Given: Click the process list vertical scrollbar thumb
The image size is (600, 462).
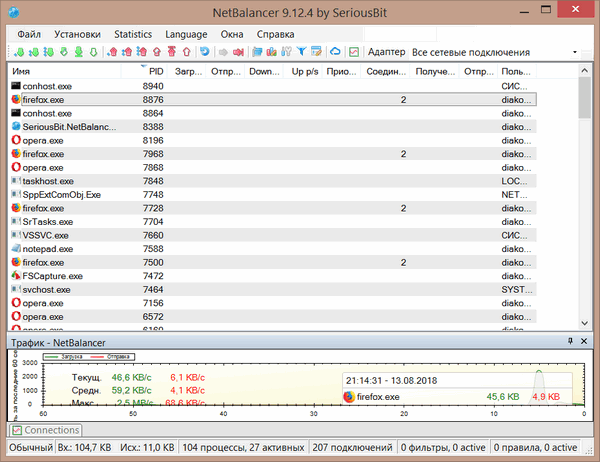Looking at the screenshot, I should pyautogui.click(x=584, y=98).
